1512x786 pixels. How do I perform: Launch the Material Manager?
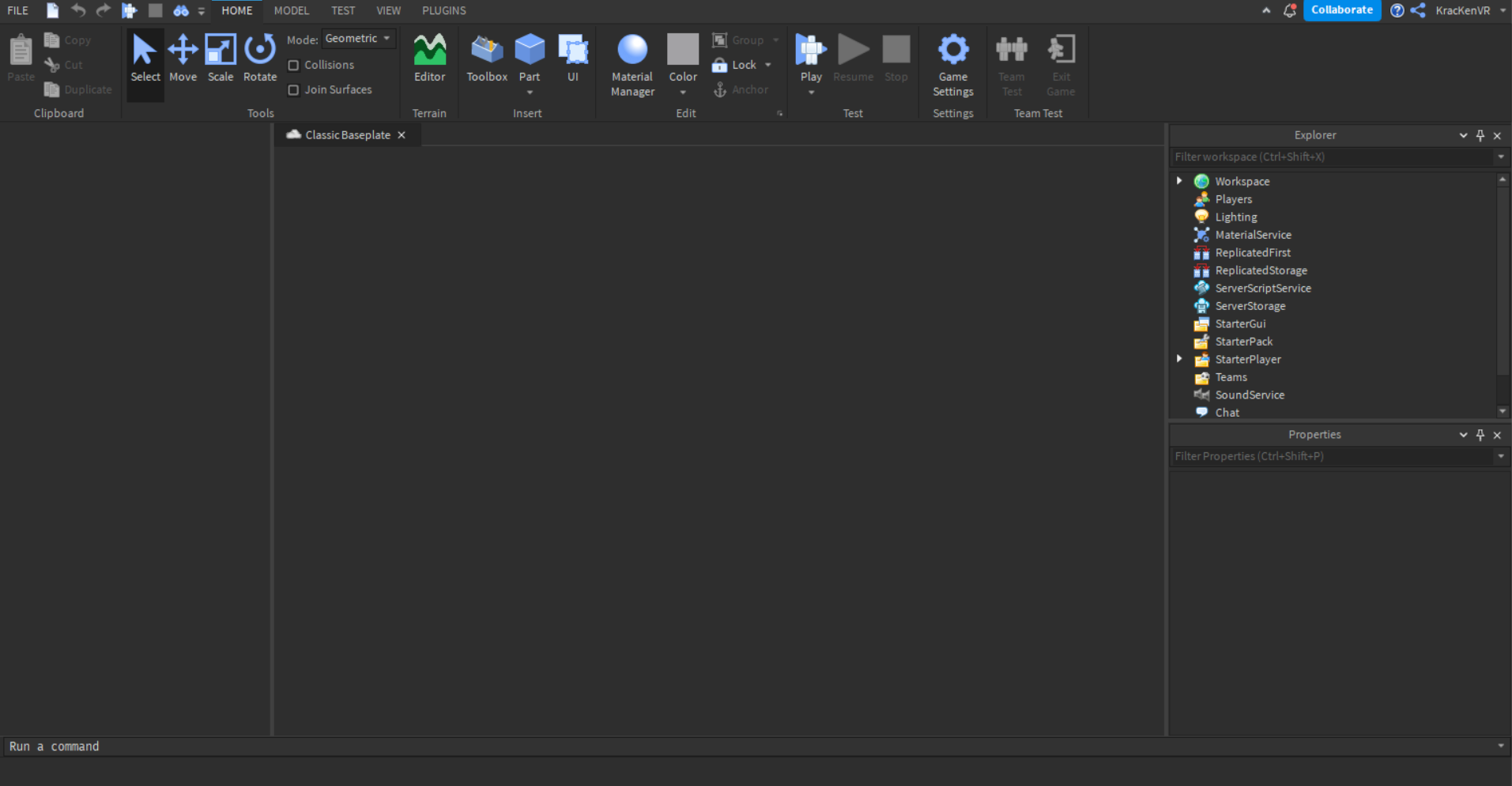point(632,65)
